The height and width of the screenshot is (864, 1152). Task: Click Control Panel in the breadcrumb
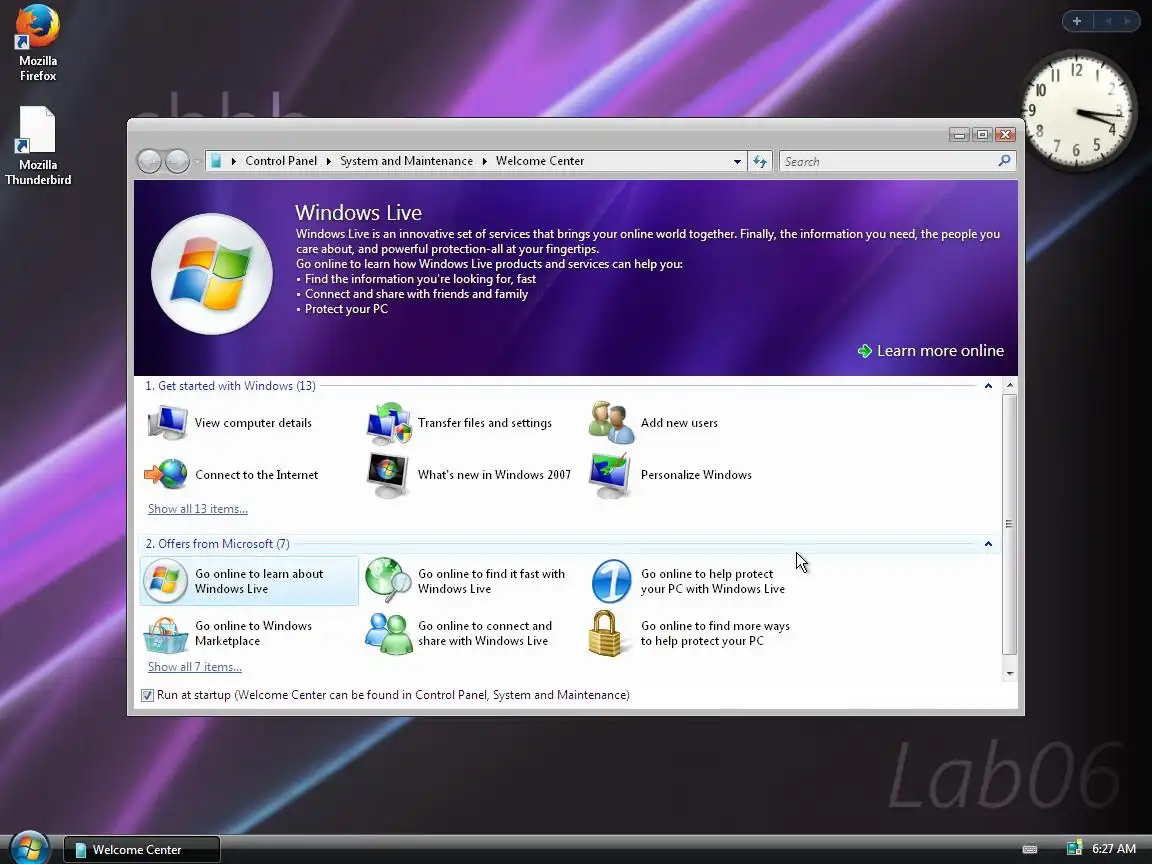click(281, 161)
